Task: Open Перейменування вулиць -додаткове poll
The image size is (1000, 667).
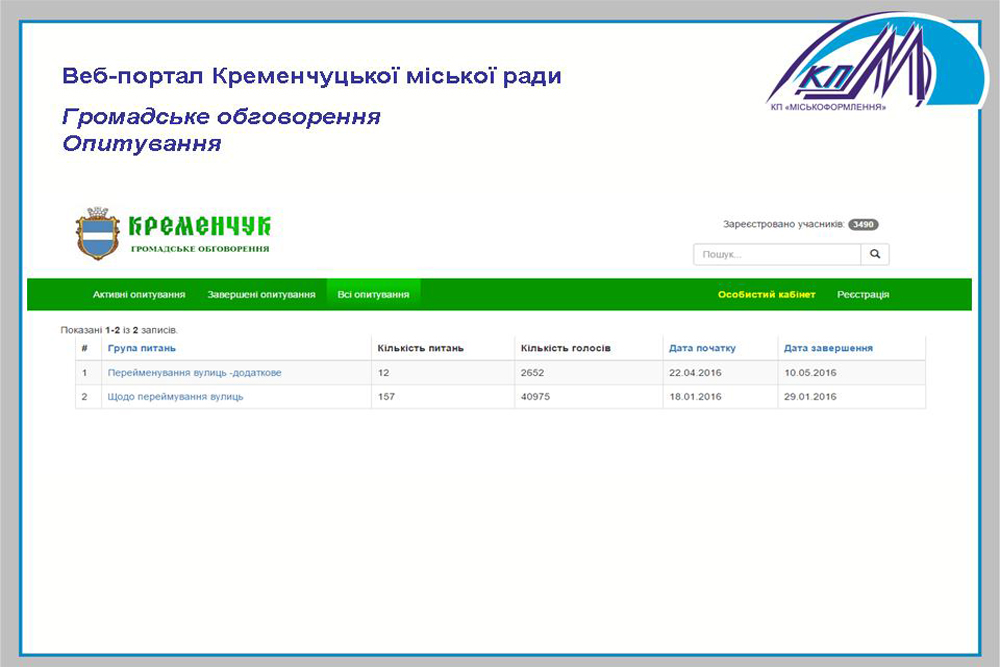Action: pyautogui.click(x=194, y=373)
